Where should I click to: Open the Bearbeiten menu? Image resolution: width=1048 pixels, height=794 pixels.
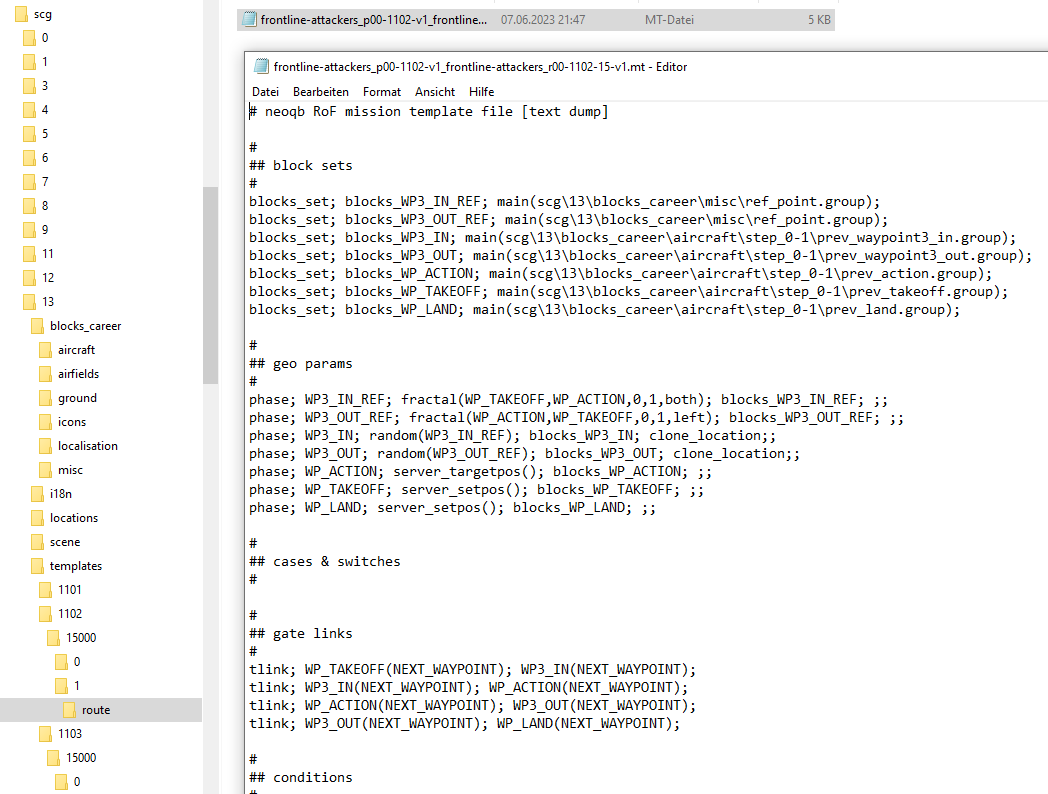321,92
